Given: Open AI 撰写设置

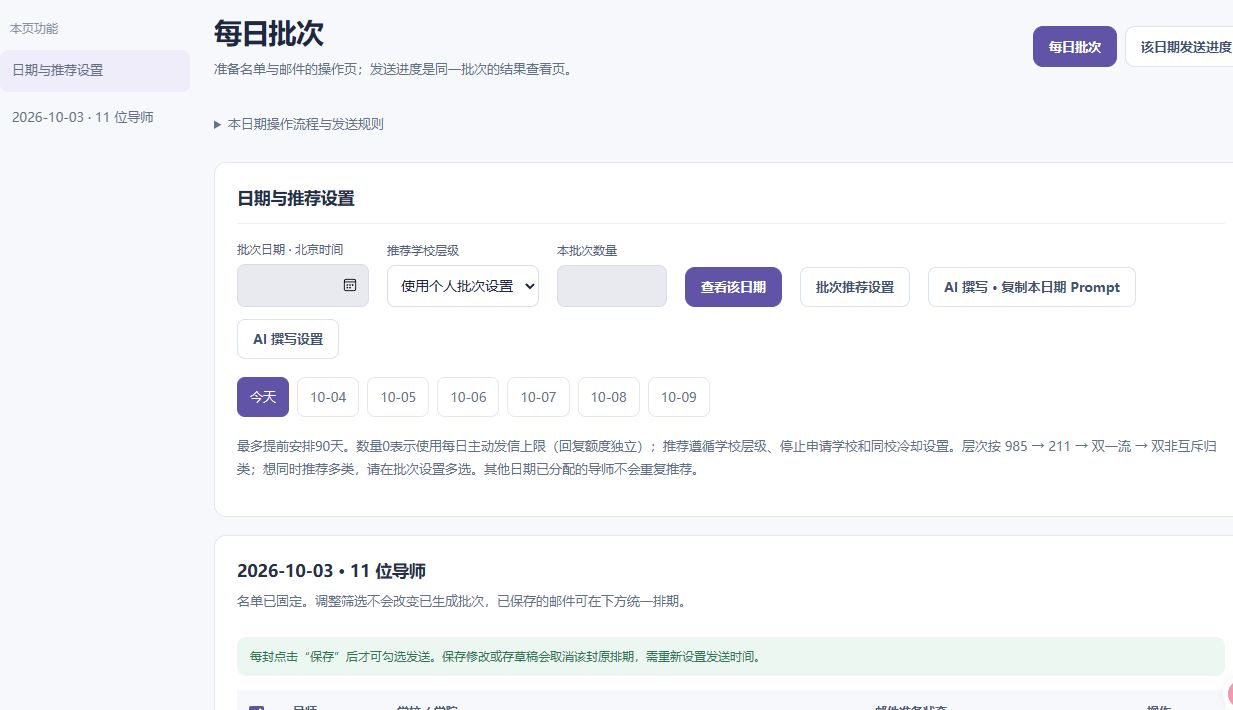Looking at the screenshot, I should [x=288, y=339].
